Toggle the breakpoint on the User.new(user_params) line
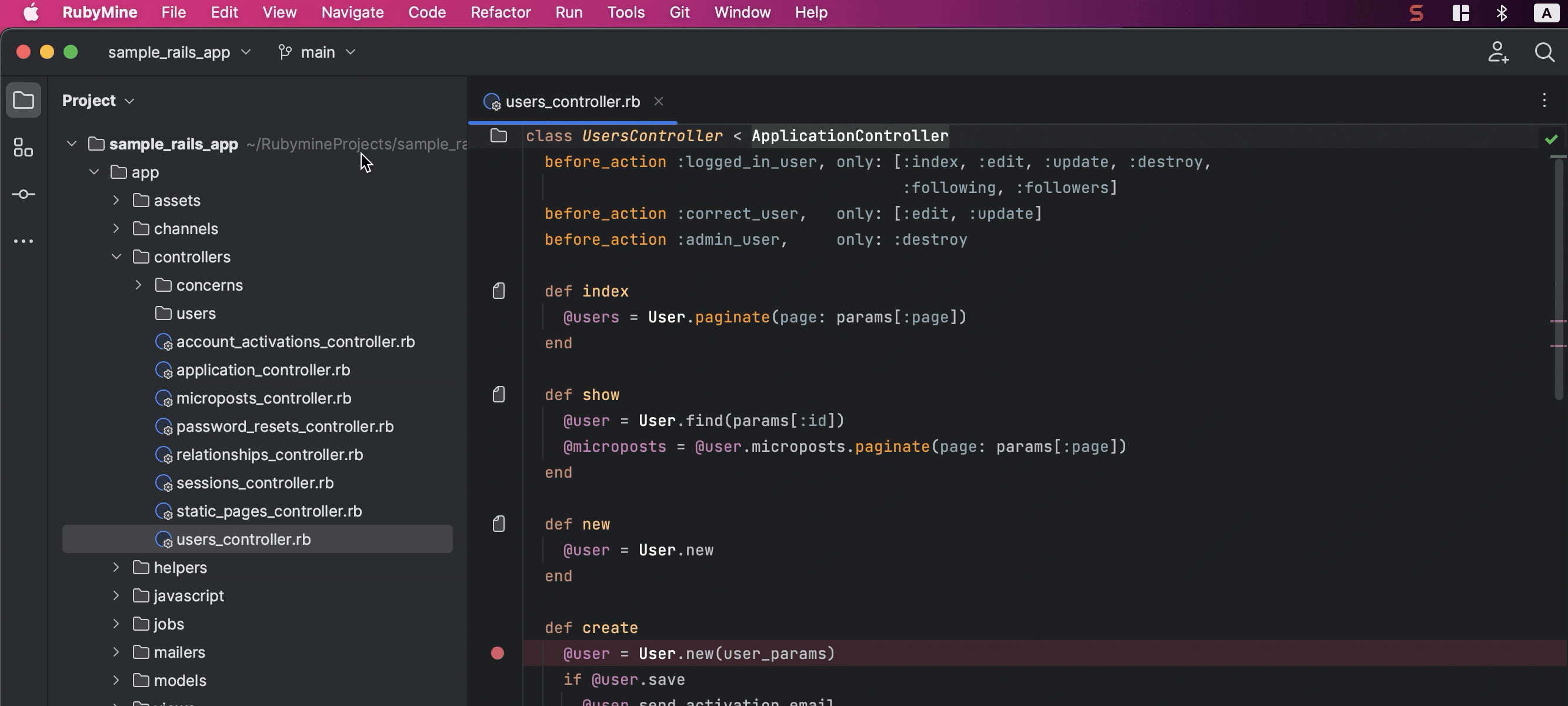The height and width of the screenshot is (706, 1568). click(x=498, y=654)
